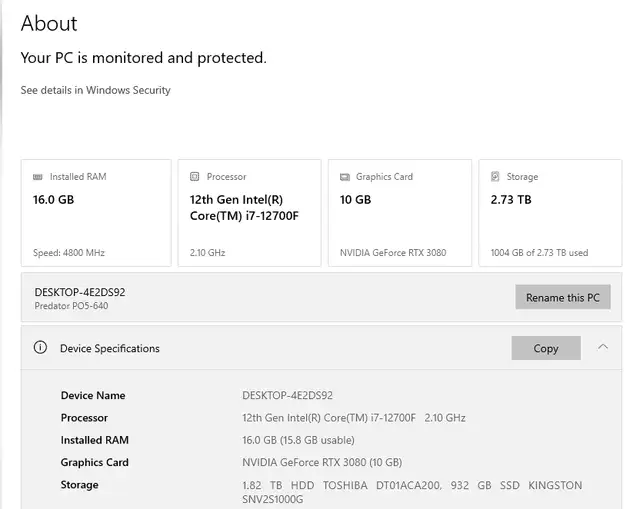Screen dimensions: 640x509
Task: Click the Storage drive icon
Action: [495, 176]
